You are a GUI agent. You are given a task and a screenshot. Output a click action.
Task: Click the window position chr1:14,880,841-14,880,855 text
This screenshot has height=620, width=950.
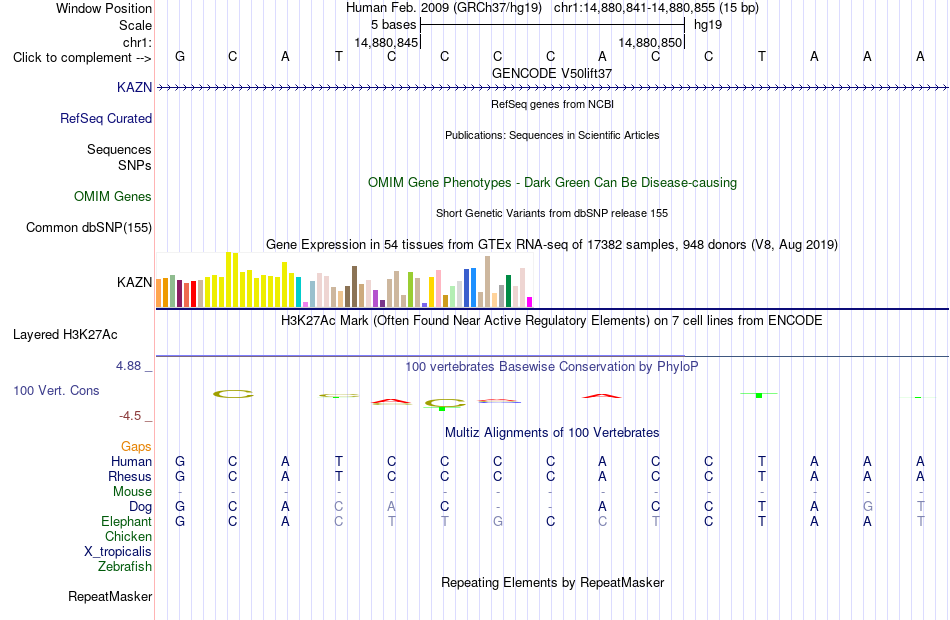coord(656,8)
